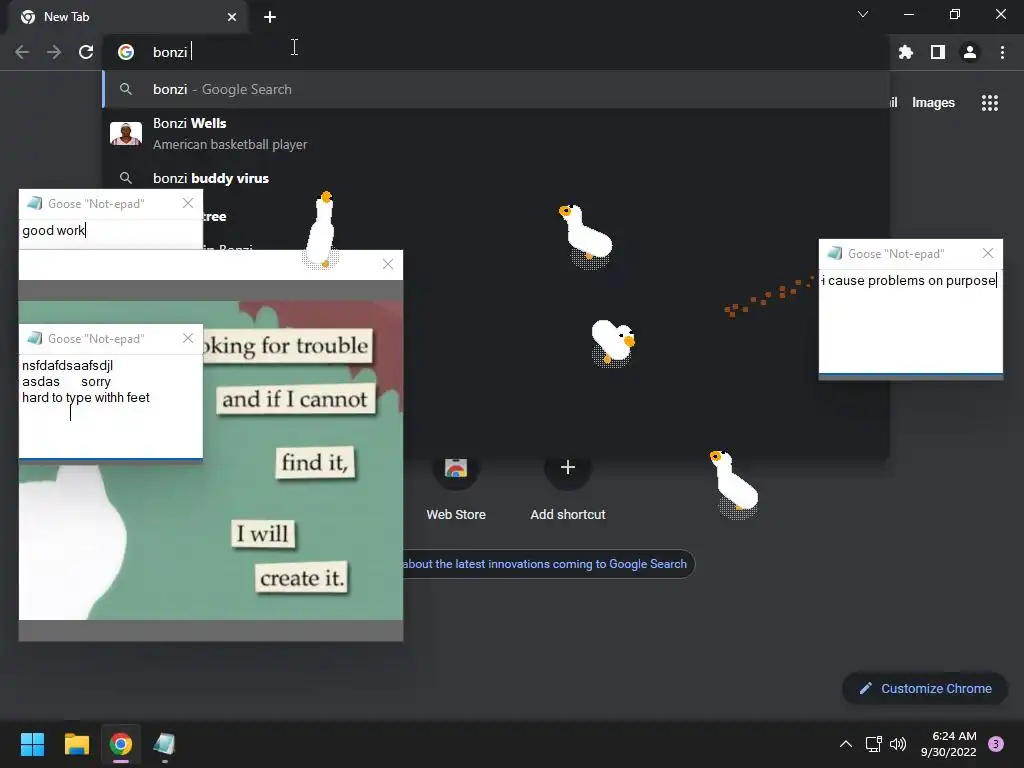Open the volume tray icon
1024x768 pixels.
pos(899,744)
